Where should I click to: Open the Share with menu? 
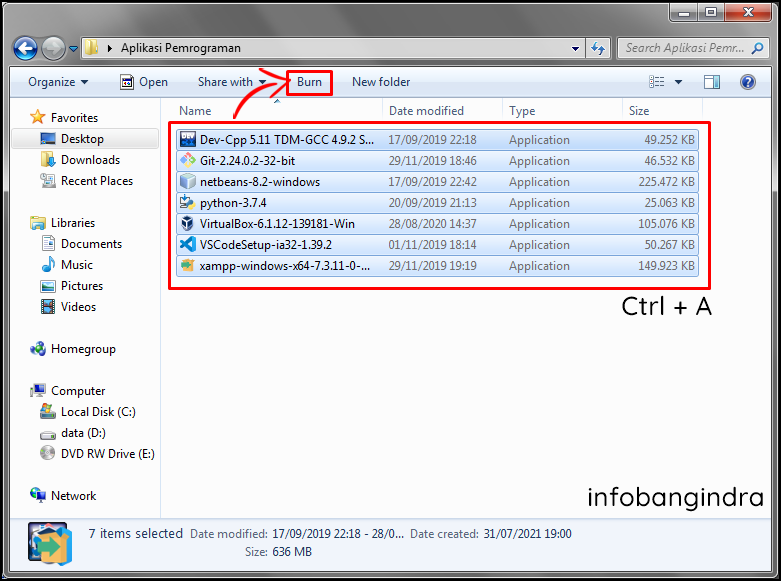click(x=232, y=82)
